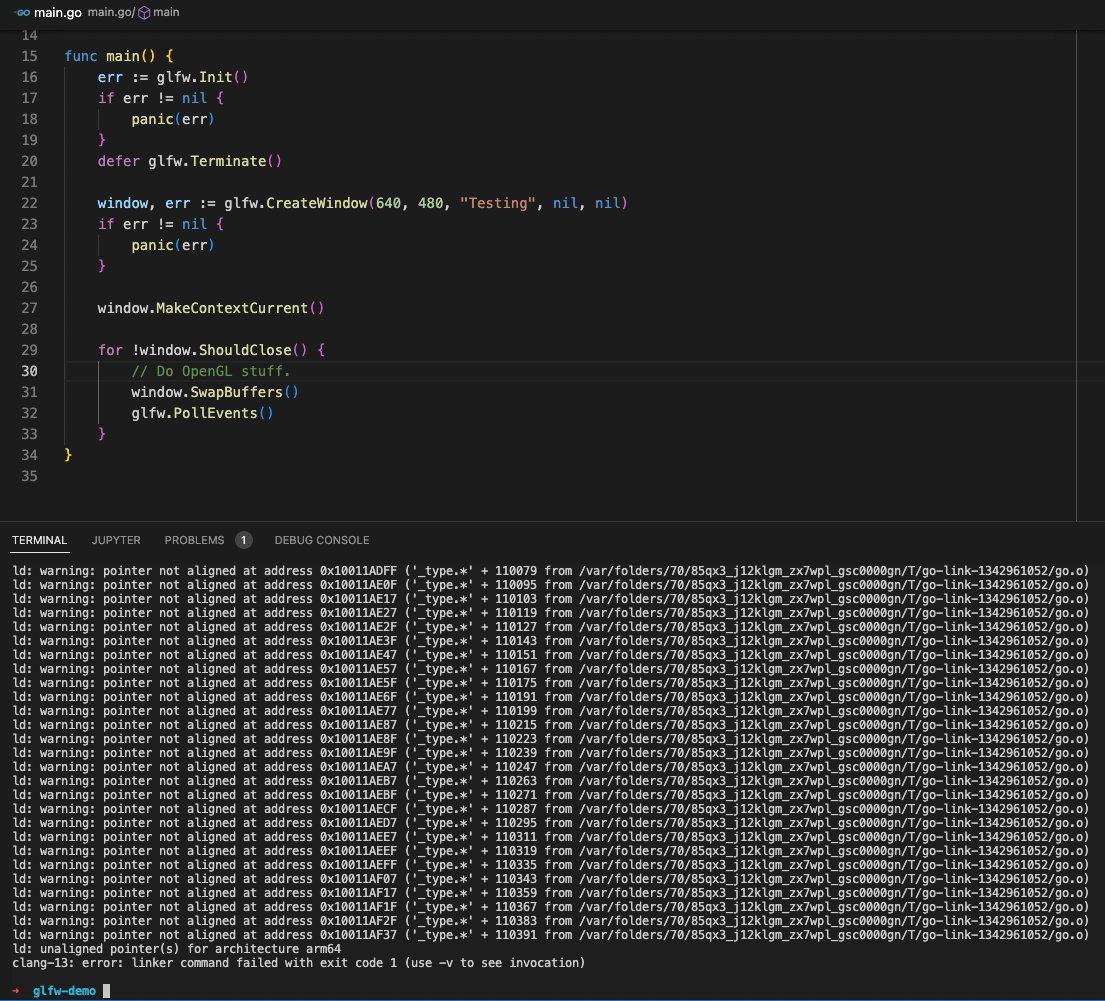Image resolution: width=1105 pixels, height=1001 pixels.
Task: Click the number 640 in CreateWindow
Action: [388, 203]
